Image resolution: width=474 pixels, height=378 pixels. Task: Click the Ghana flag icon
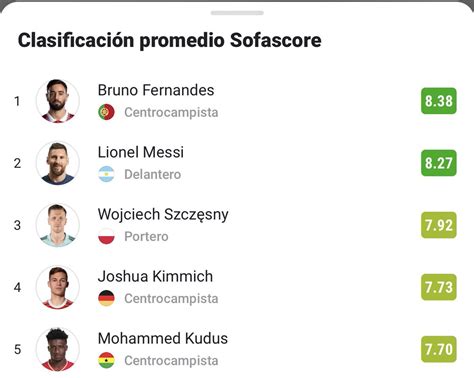tap(106, 360)
